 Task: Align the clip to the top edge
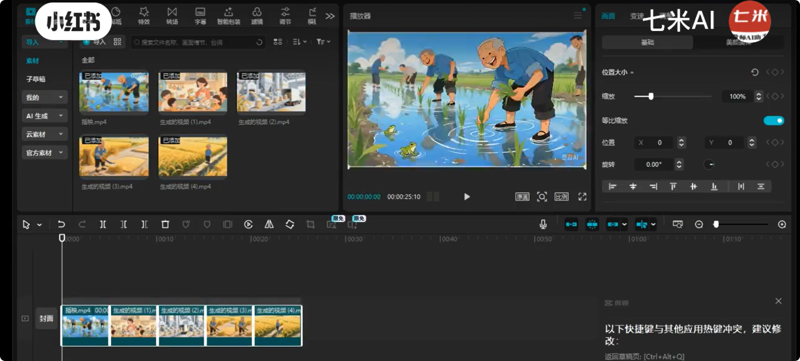pos(673,187)
